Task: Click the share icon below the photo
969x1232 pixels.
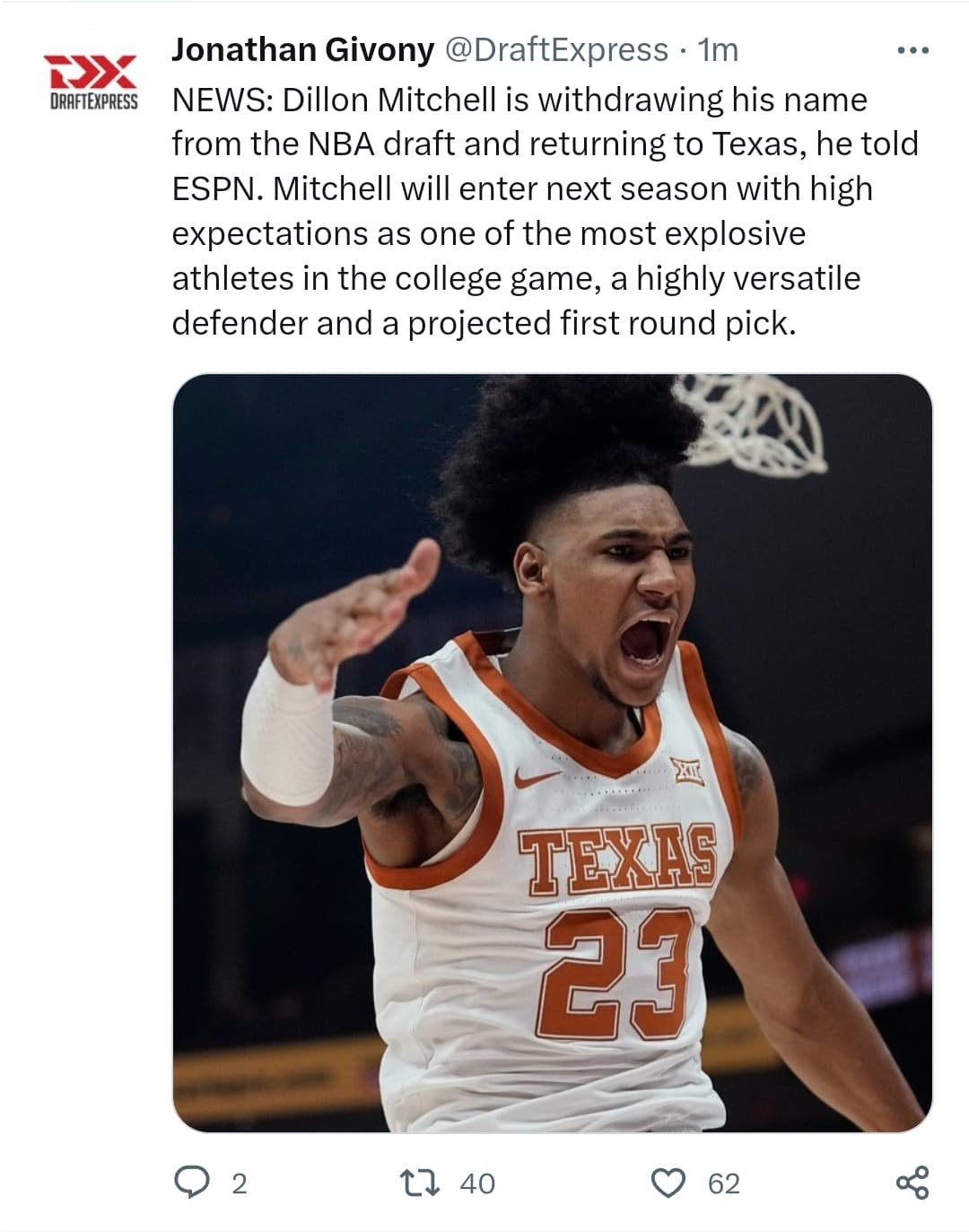Action: coord(912,1183)
